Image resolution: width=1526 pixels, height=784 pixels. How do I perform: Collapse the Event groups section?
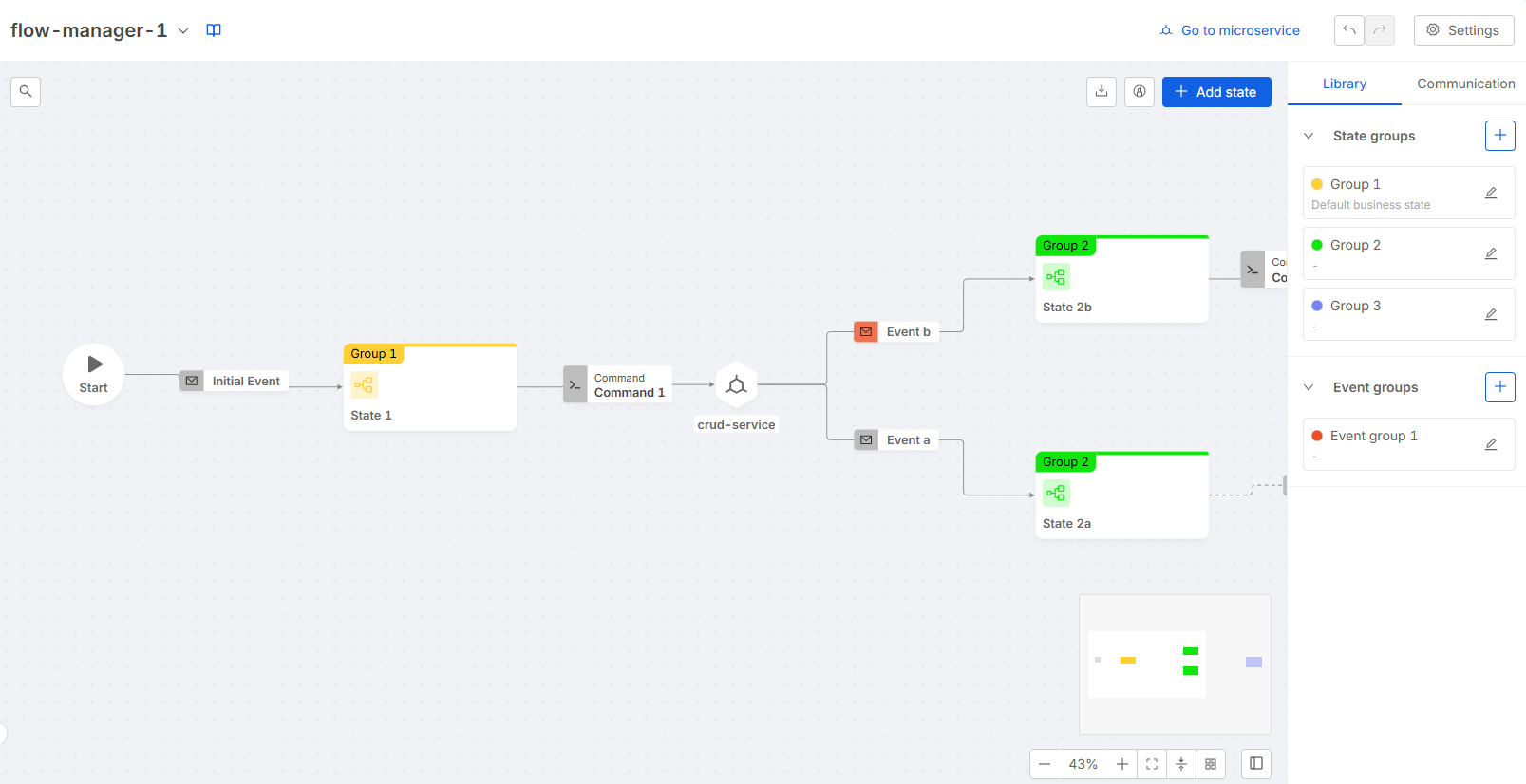(1309, 387)
